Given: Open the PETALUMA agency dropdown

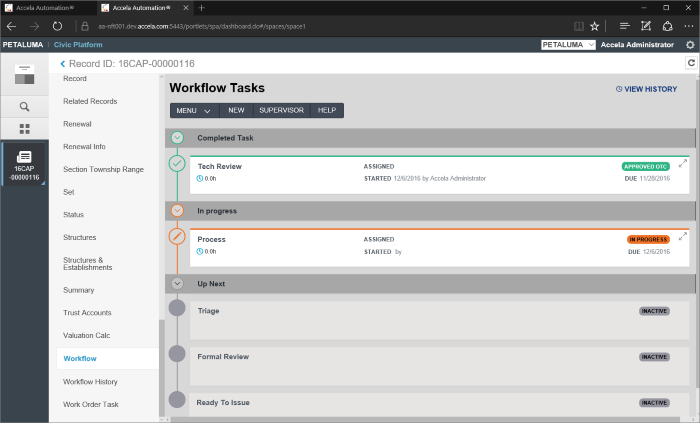Looking at the screenshot, I should click(568, 45).
